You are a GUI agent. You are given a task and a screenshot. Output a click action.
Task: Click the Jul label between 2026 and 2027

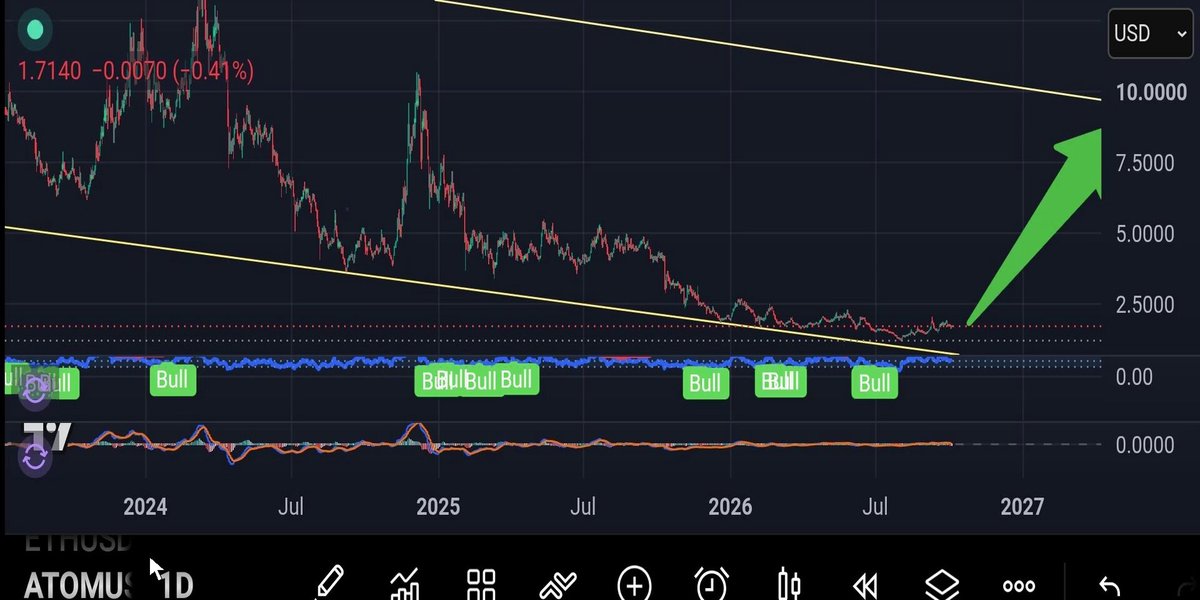coord(876,506)
